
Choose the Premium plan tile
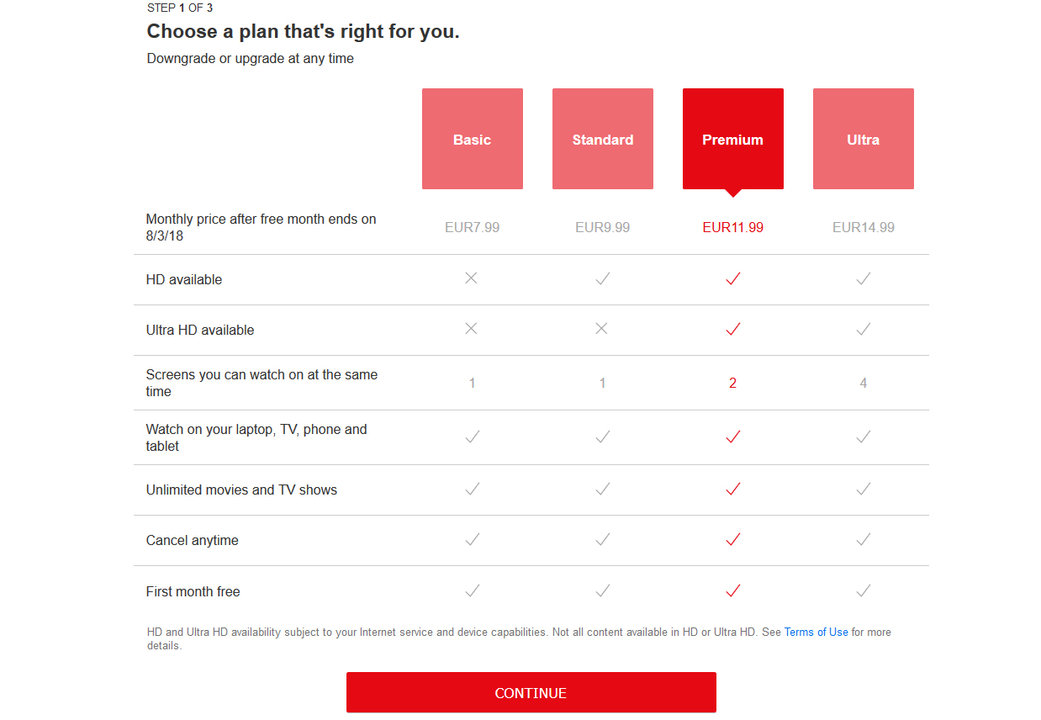point(733,139)
